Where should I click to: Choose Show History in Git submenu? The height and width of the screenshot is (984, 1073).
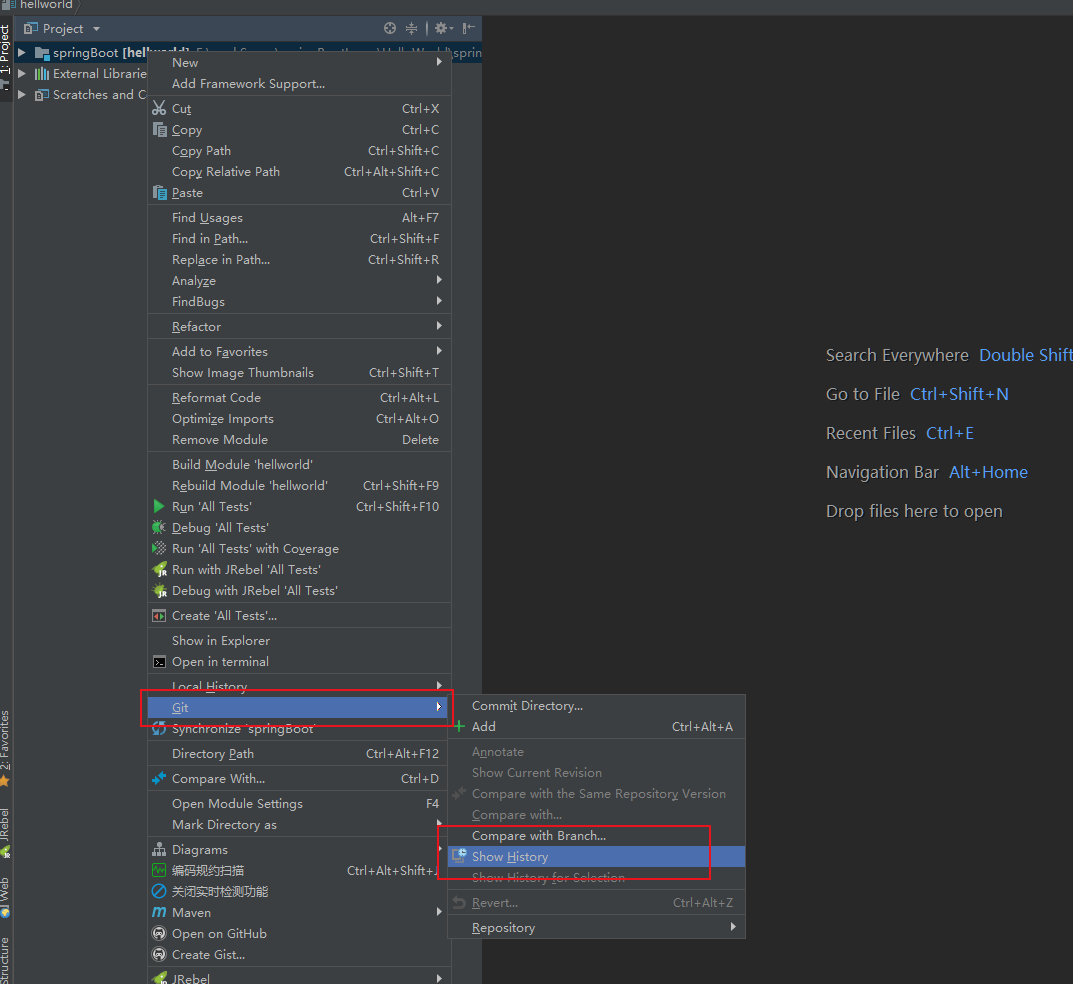(x=596, y=856)
